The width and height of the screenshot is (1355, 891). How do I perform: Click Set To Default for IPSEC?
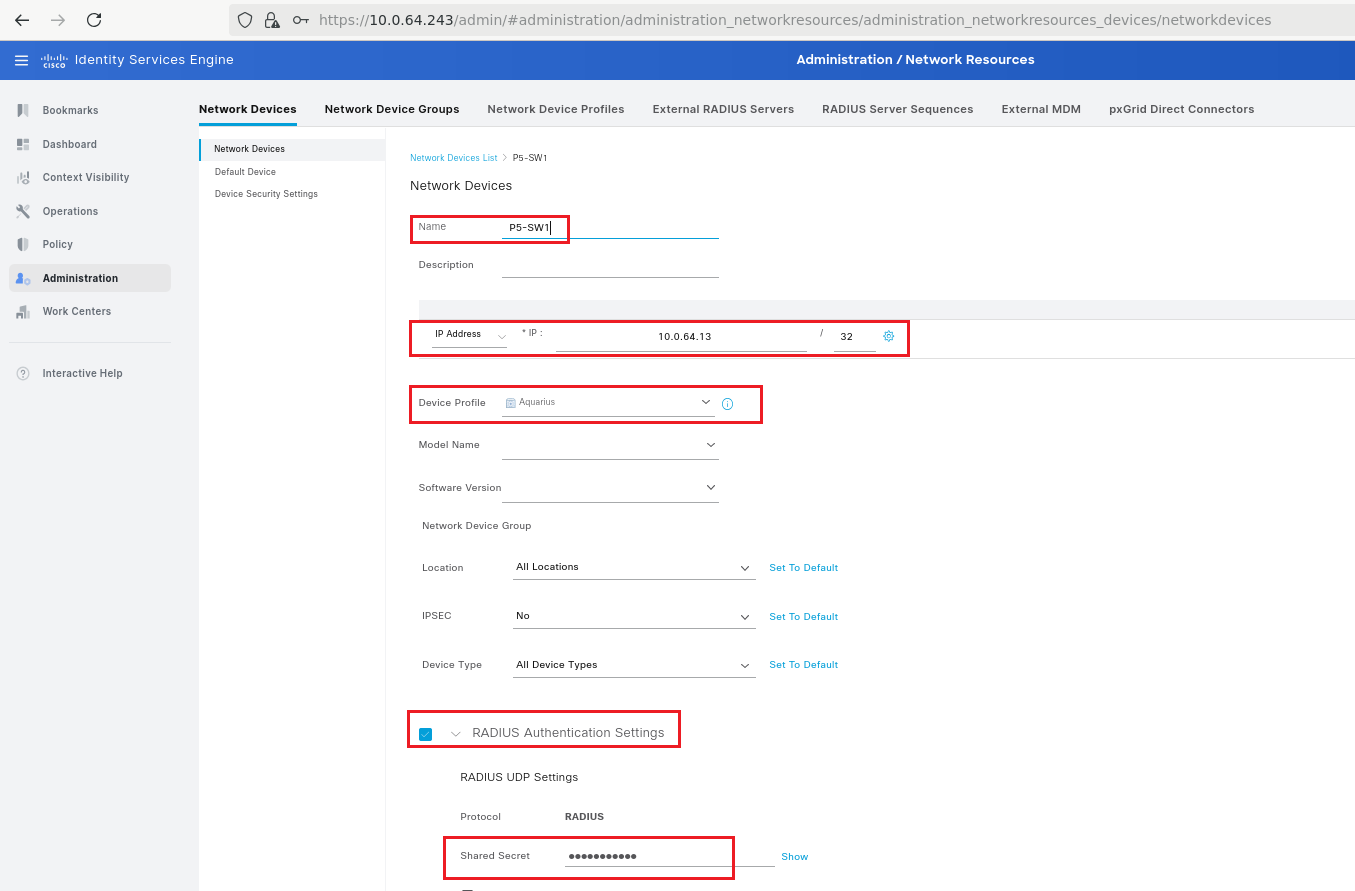(803, 617)
